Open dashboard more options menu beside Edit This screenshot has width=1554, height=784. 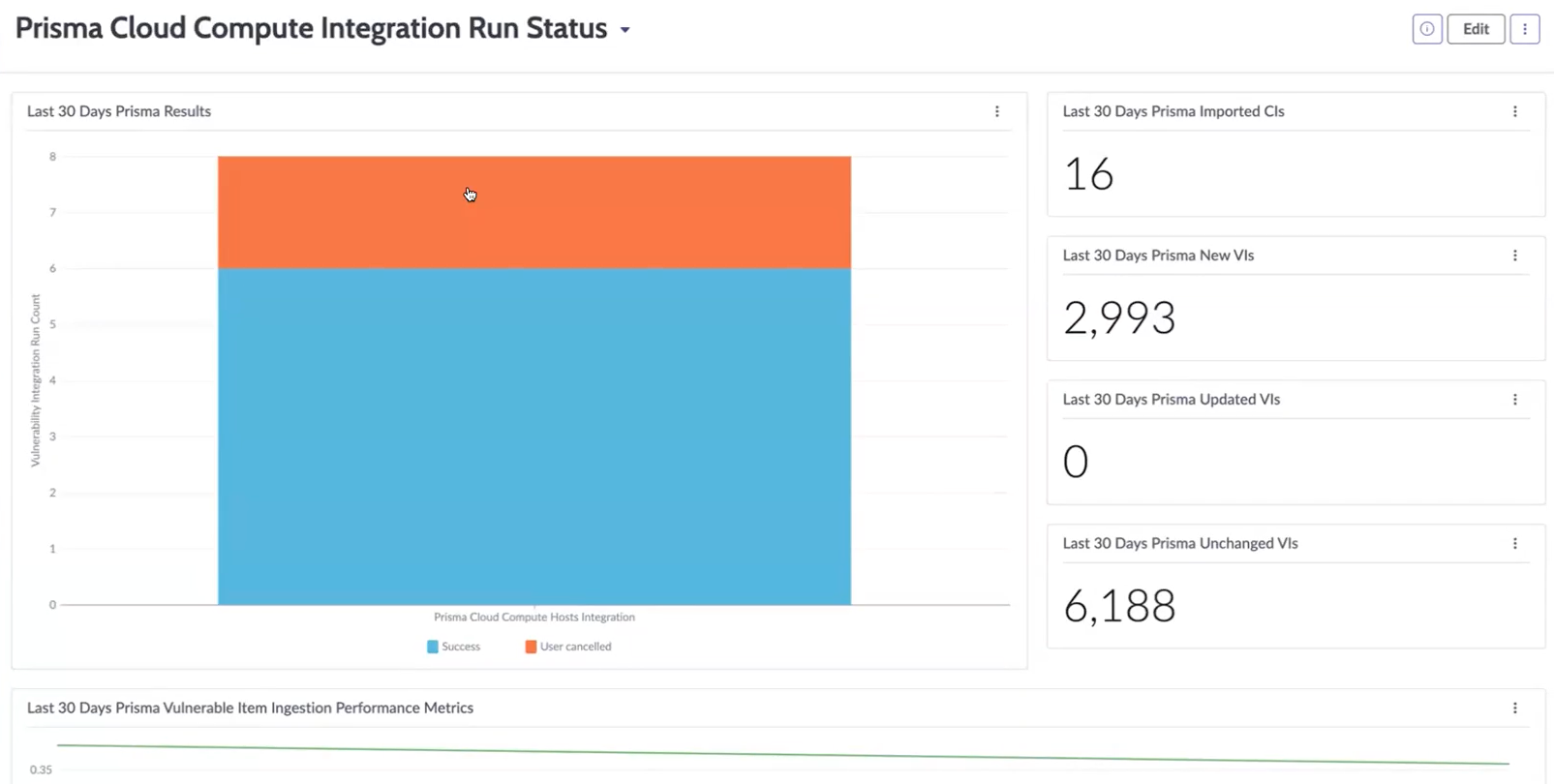1525,29
